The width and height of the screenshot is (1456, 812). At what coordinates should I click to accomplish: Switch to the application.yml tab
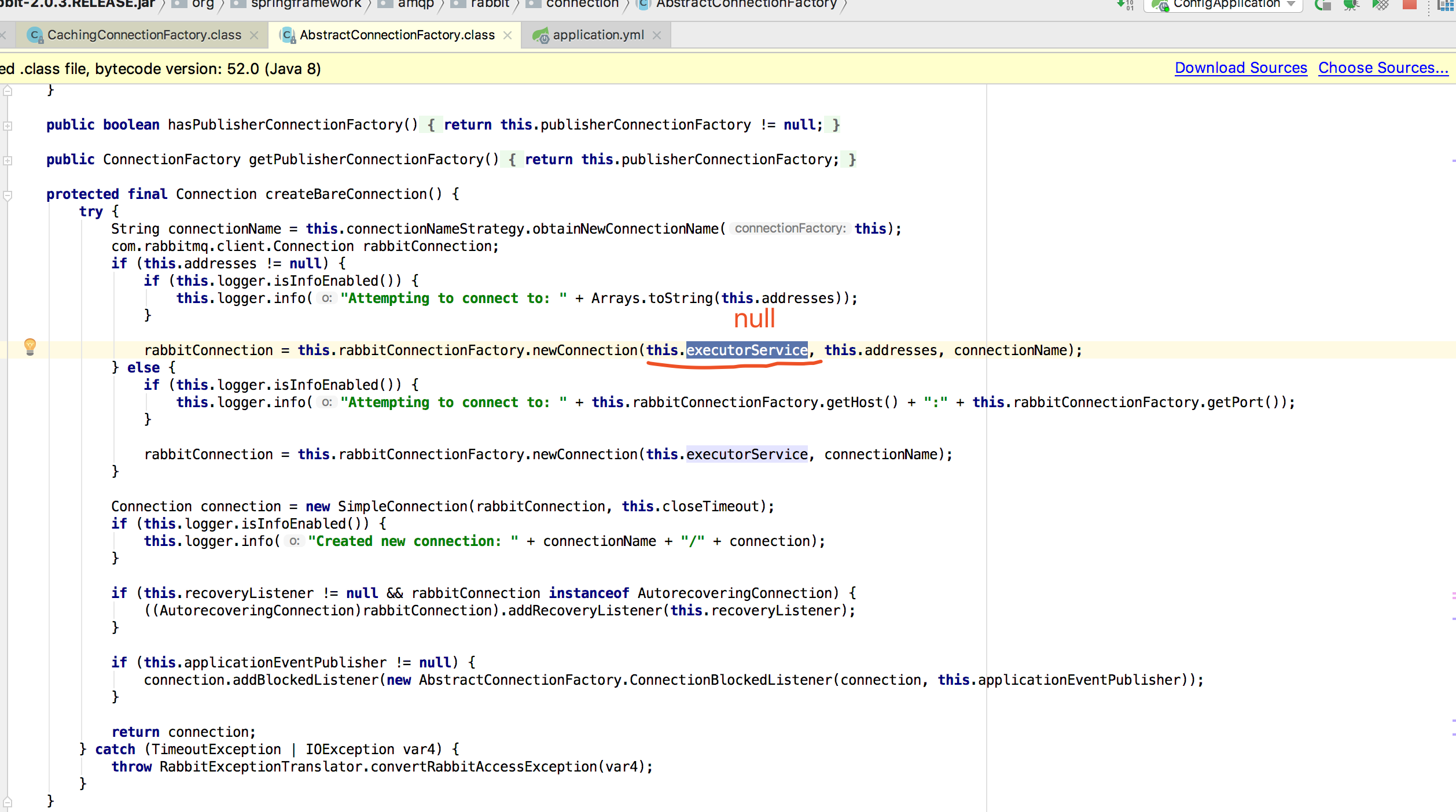(598, 35)
